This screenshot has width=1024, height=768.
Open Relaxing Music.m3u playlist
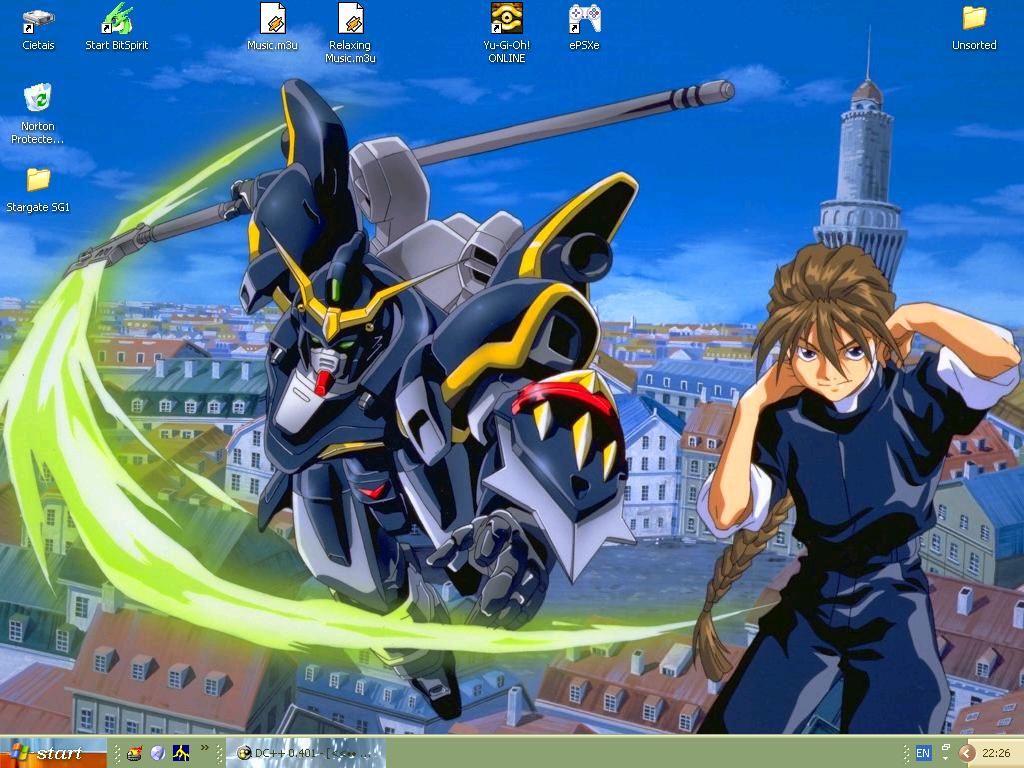tap(350, 33)
